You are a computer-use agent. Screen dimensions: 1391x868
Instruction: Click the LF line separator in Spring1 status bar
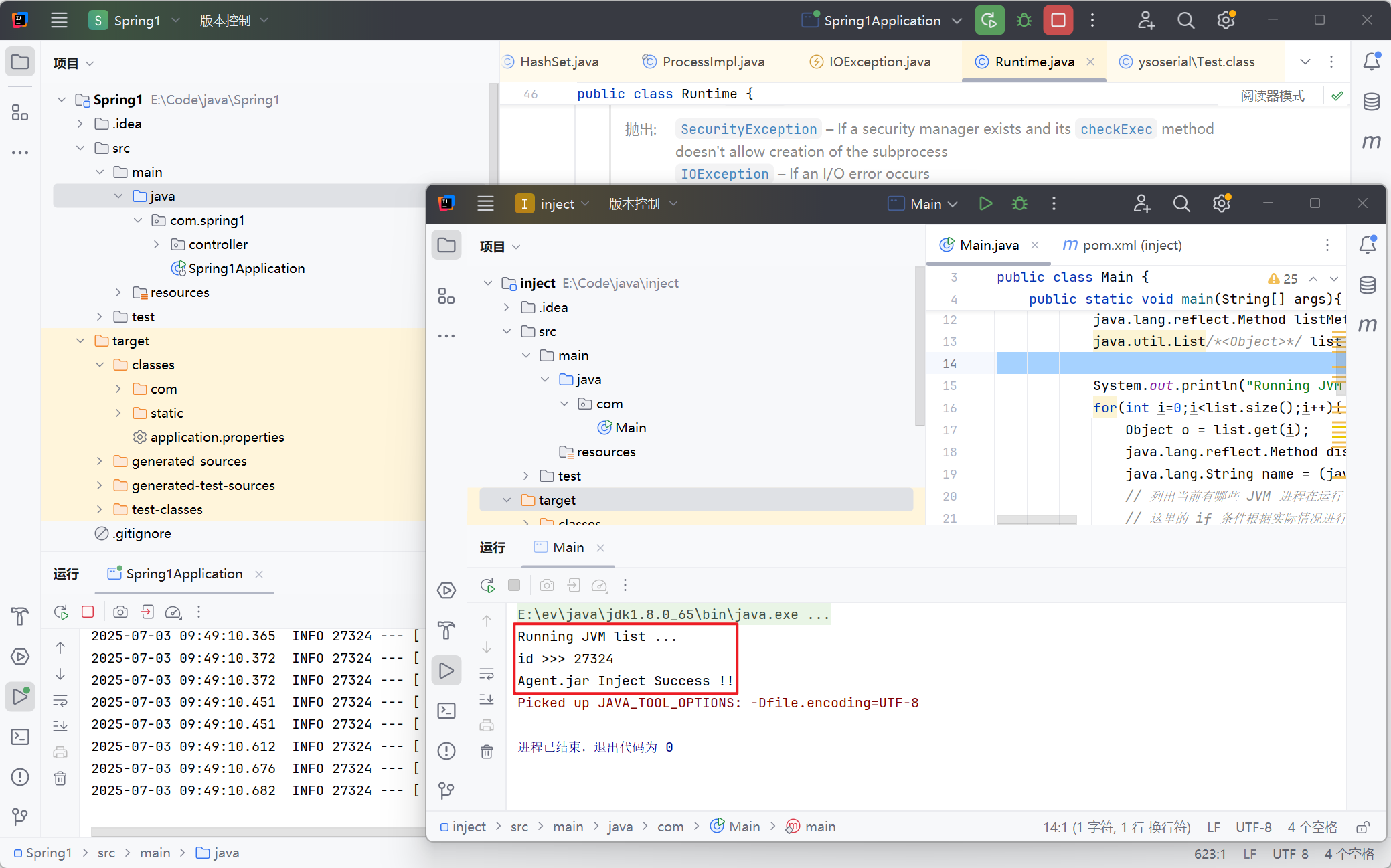coord(1249,854)
